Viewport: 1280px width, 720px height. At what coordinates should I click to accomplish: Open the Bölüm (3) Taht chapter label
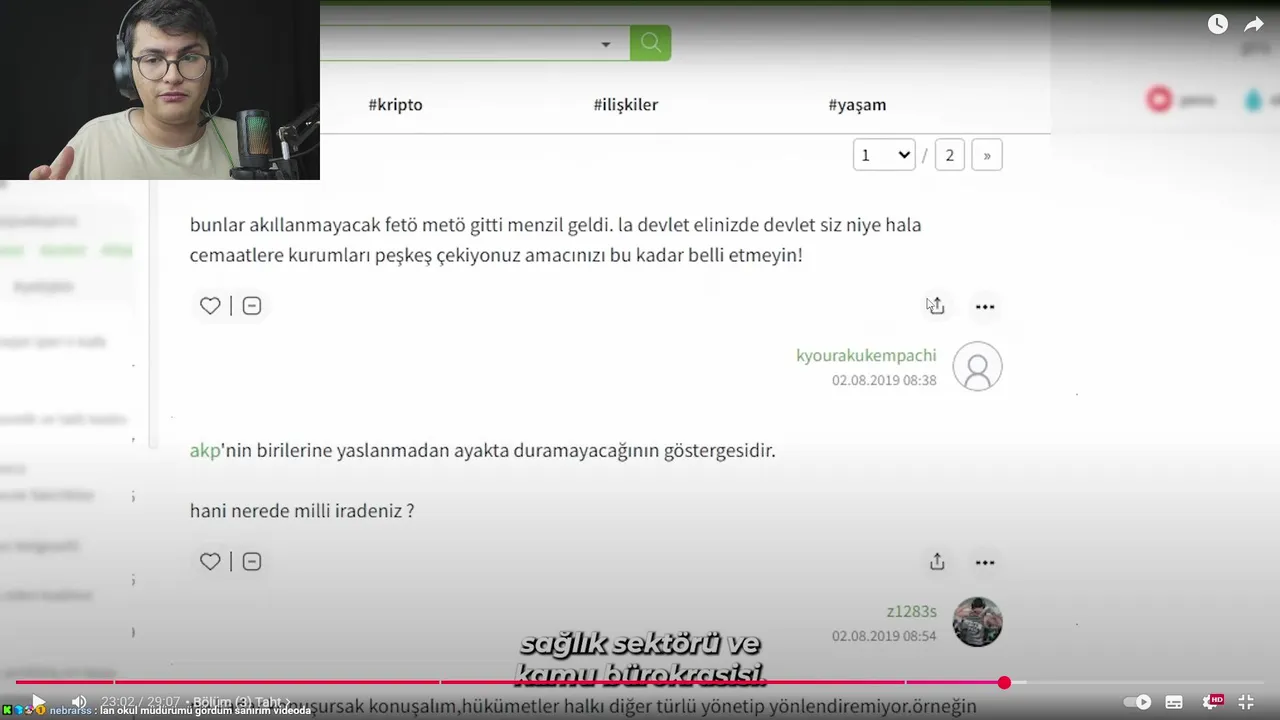(241, 702)
